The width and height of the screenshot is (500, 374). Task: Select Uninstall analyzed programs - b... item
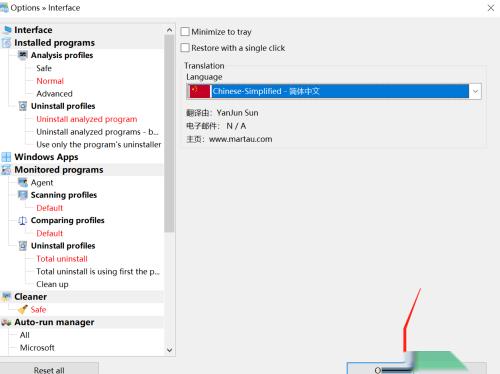coord(97,132)
